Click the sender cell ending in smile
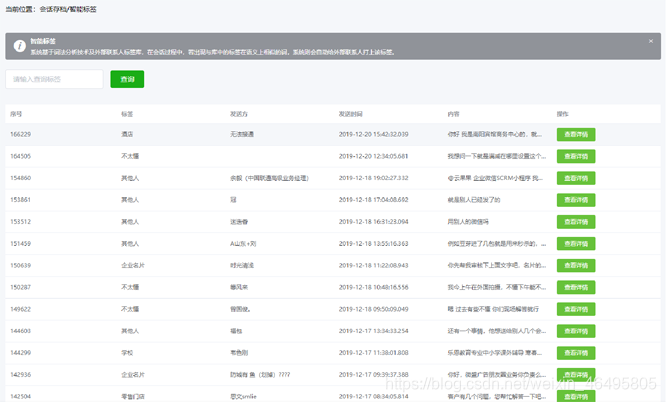Image resolution: width=666 pixels, height=402 pixels. point(243,396)
